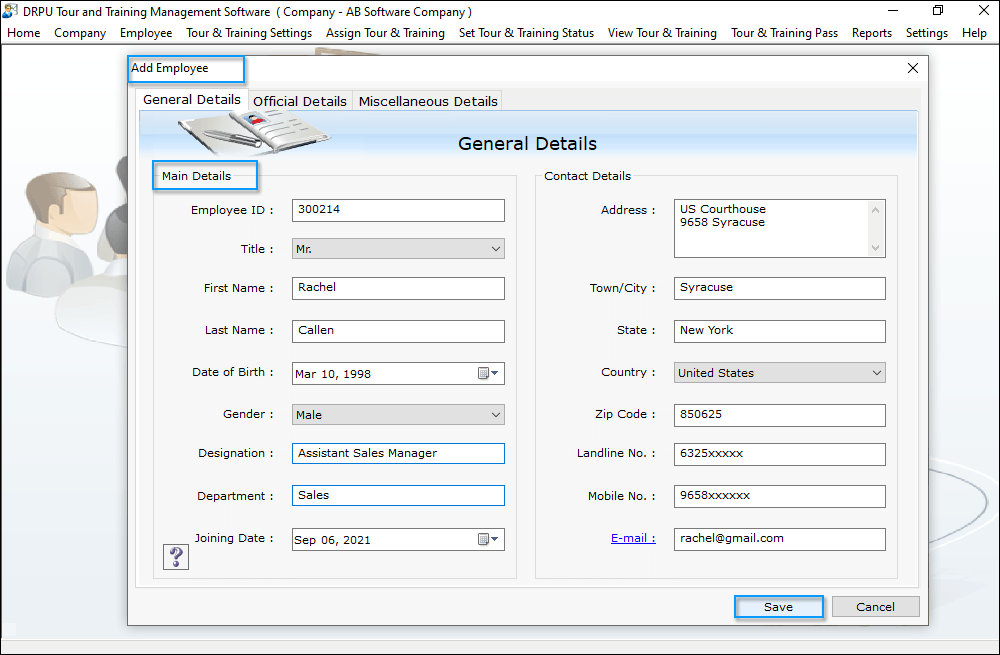Expand the Title dropdown

[x=496, y=249]
